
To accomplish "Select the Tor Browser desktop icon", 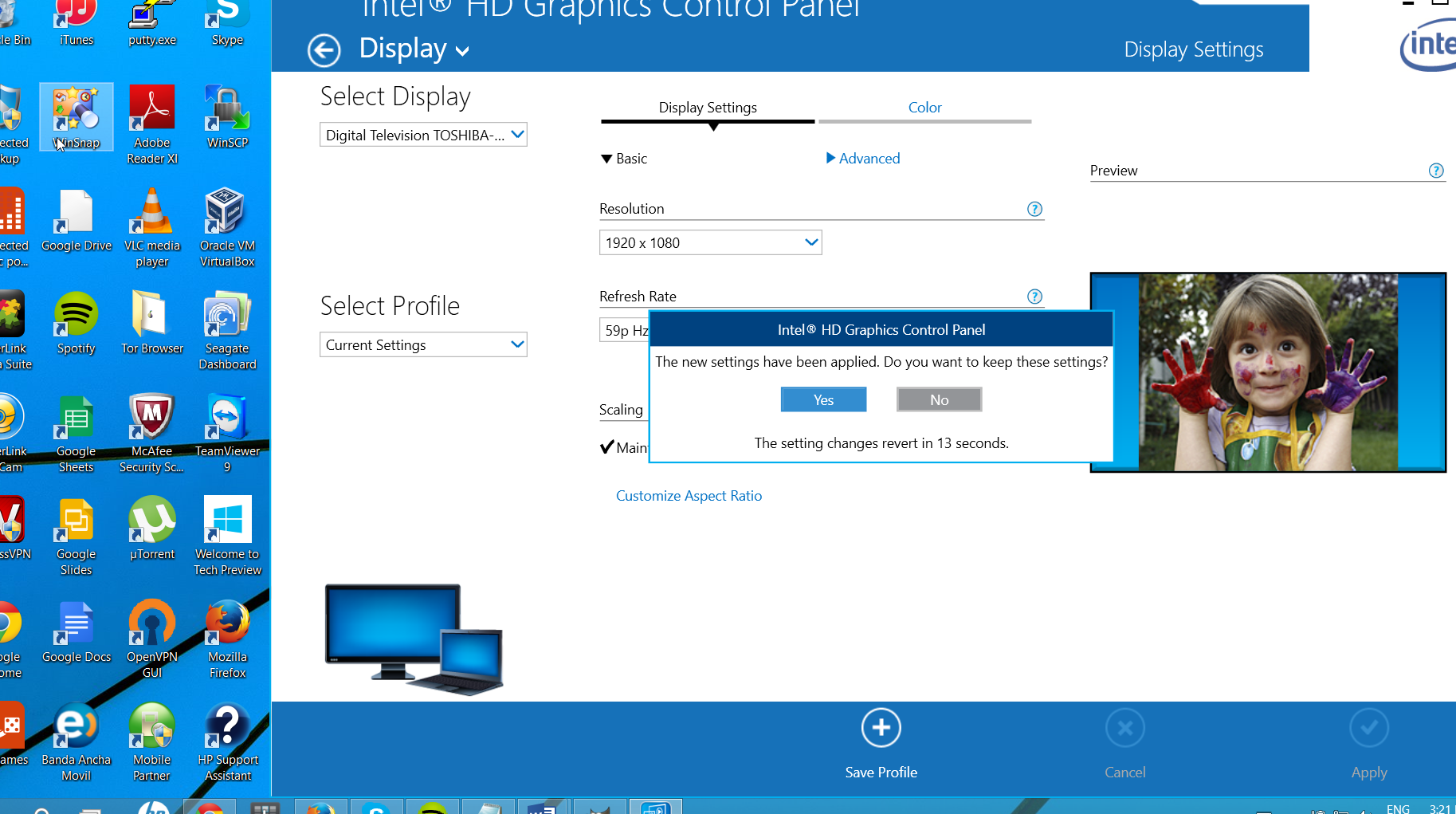I will [x=152, y=323].
